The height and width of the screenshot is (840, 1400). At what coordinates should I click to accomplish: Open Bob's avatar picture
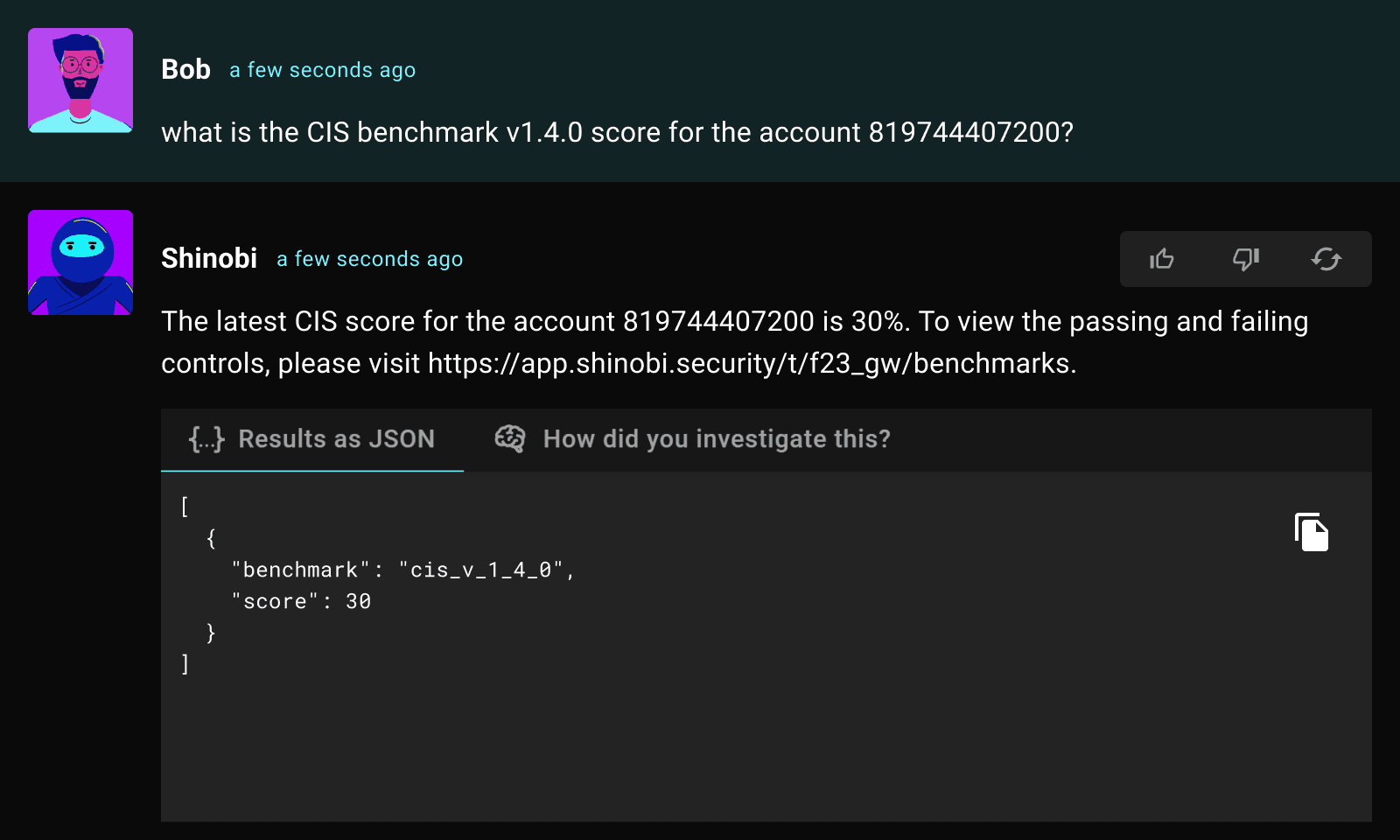pos(80,80)
